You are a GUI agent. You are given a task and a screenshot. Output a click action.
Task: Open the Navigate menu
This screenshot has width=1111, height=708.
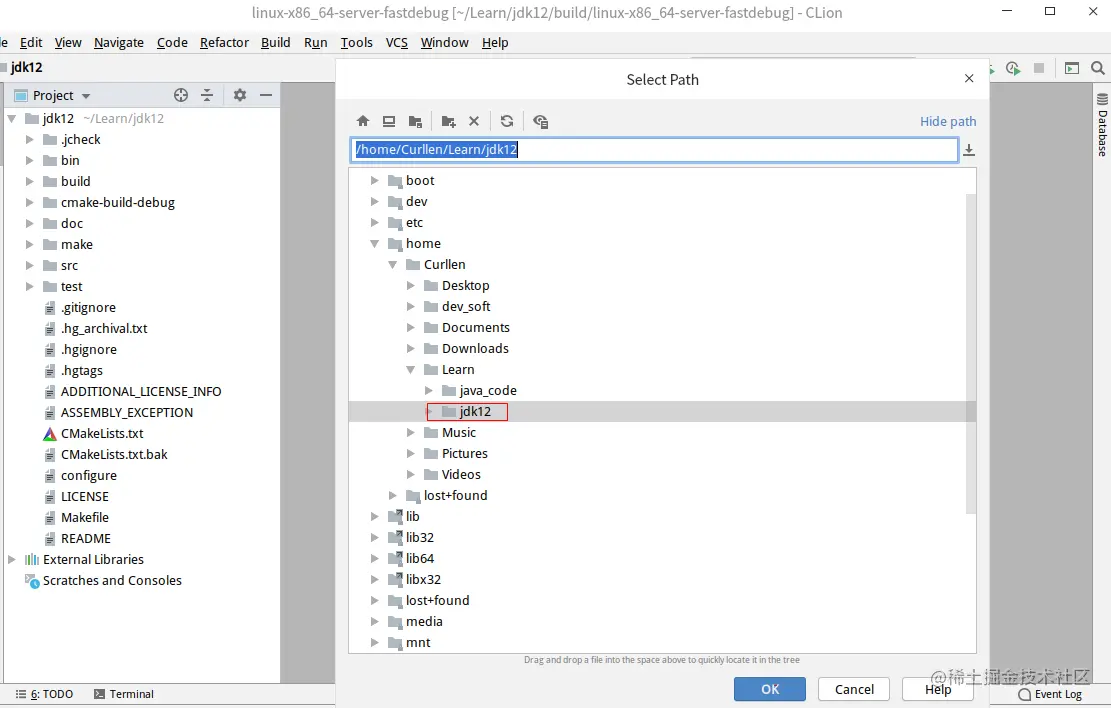coord(118,43)
